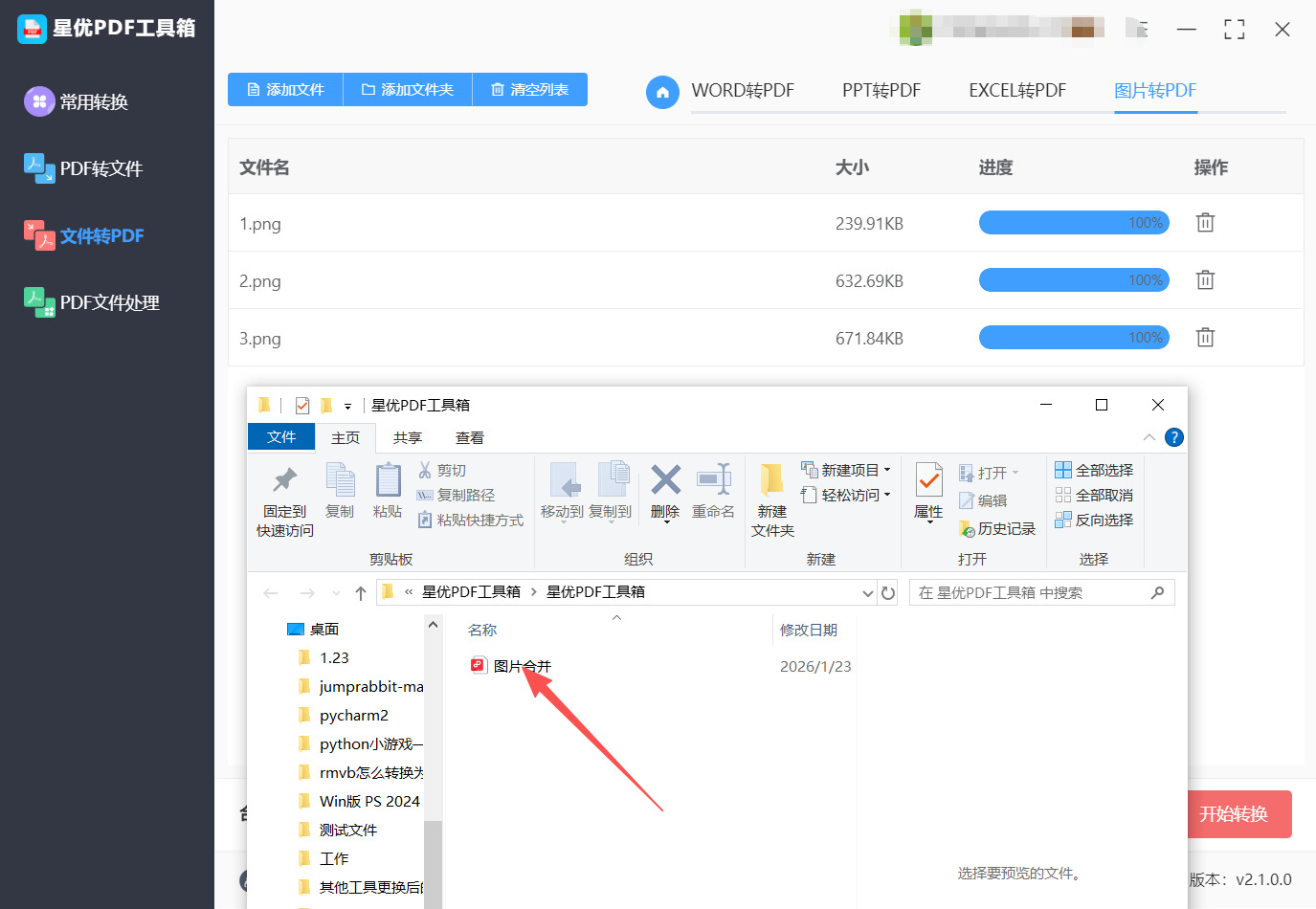Click the 3.png progress bar
This screenshot has height=909, width=1316.
[1074, 338]
